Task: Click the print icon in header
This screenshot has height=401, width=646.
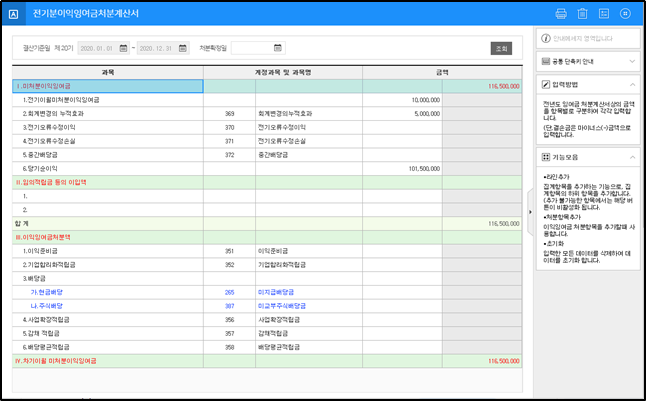Action: click(x=561, y=14)
